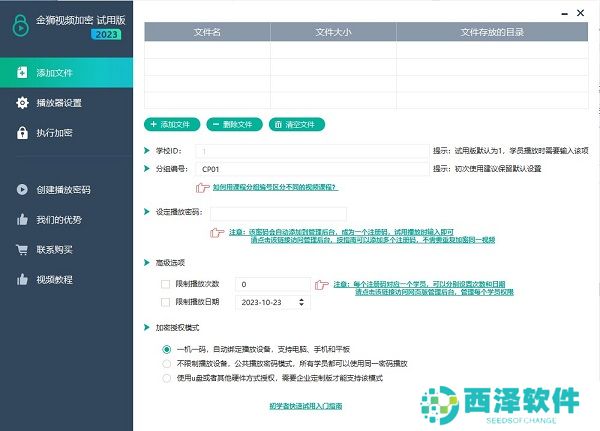Open the 注意：每个注册码对应一个学员 link
Image resolution: width=600 pixels, height=431 pixels.
[419, 284]
